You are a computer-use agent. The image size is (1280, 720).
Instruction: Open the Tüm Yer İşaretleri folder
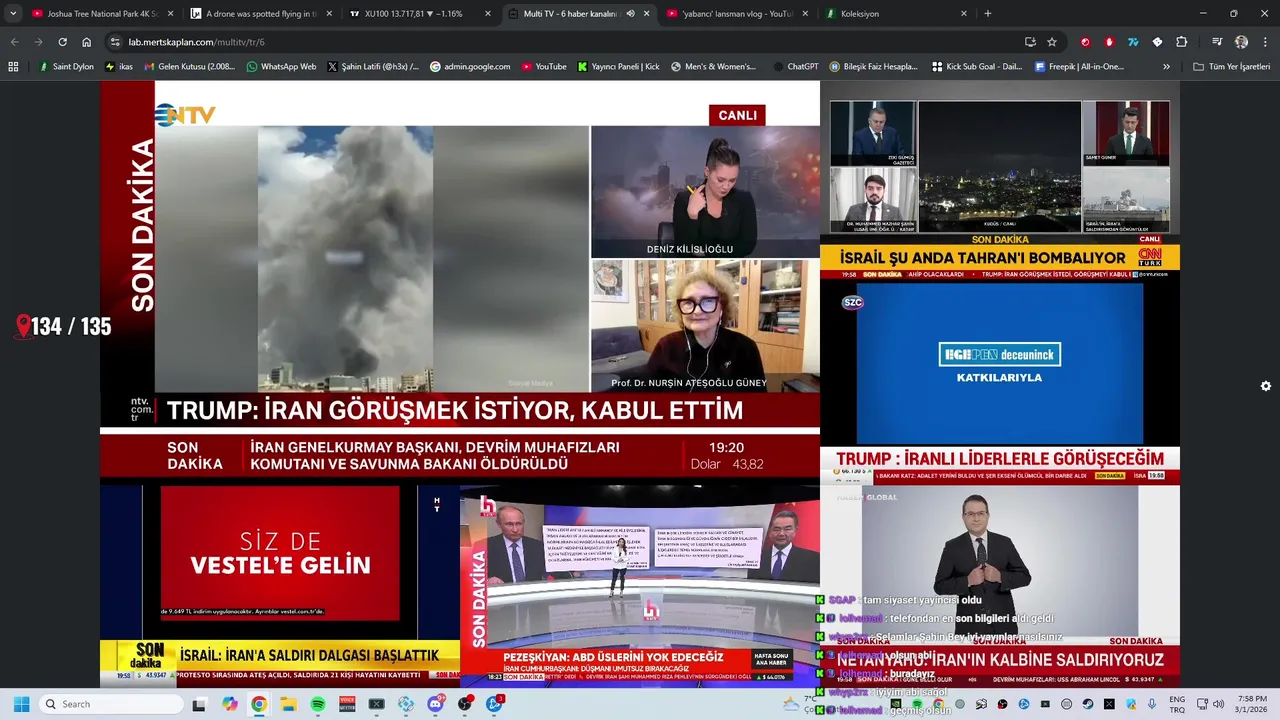[x=1231, y=67]
